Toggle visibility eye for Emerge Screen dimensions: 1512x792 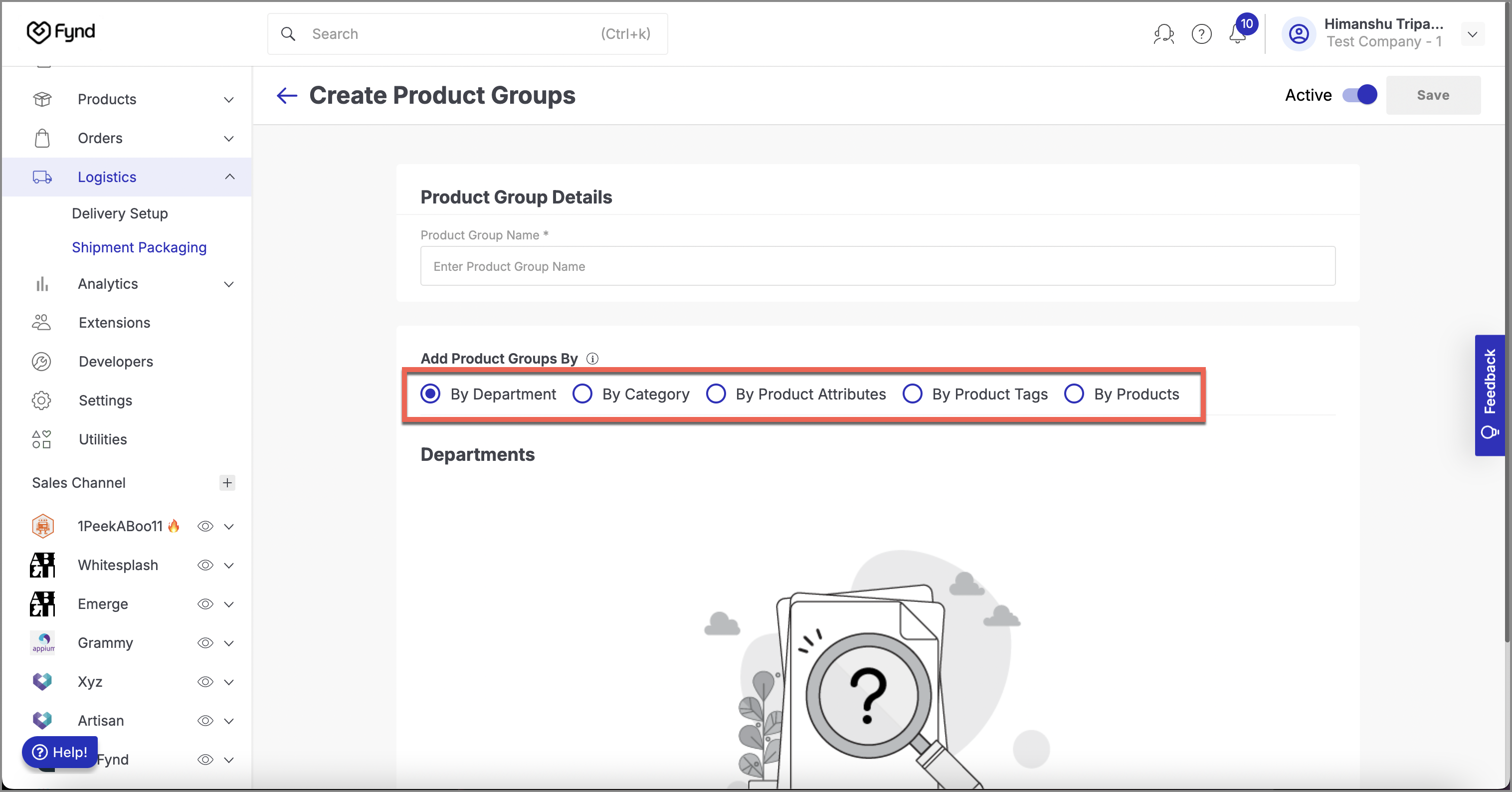click(x=205, y=603)
